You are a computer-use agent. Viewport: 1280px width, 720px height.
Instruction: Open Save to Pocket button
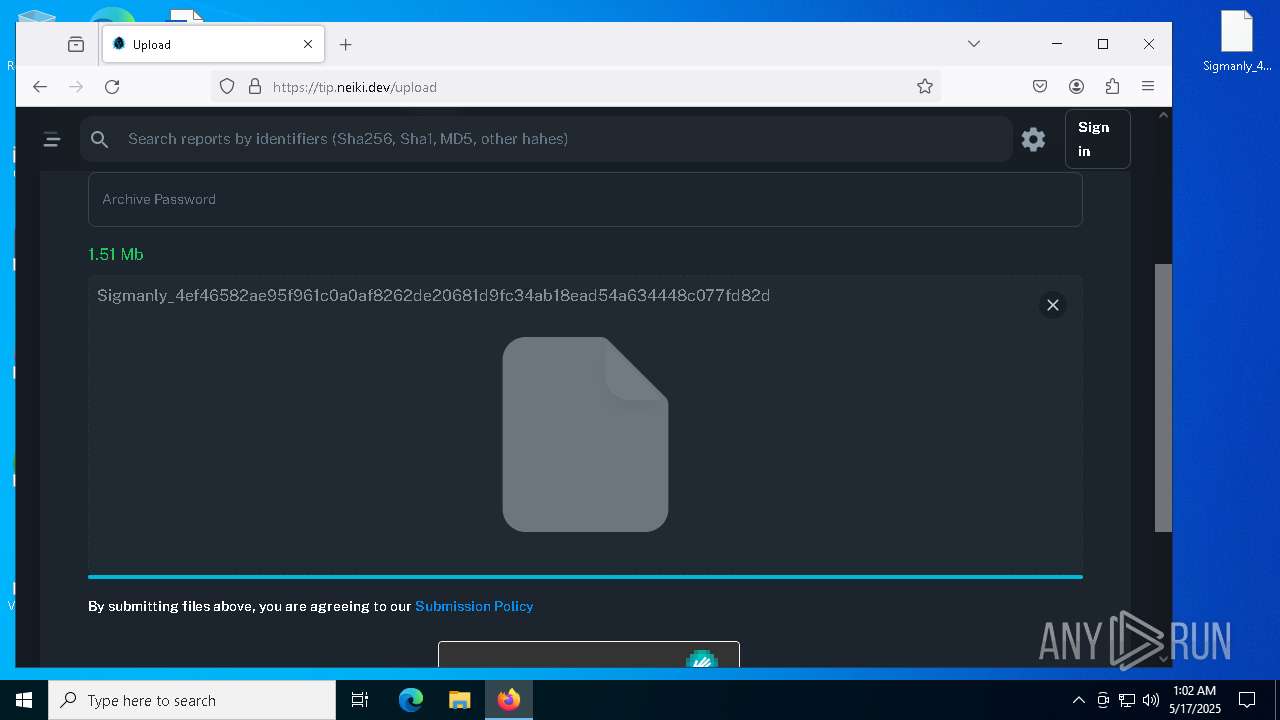click(1040, 87)
